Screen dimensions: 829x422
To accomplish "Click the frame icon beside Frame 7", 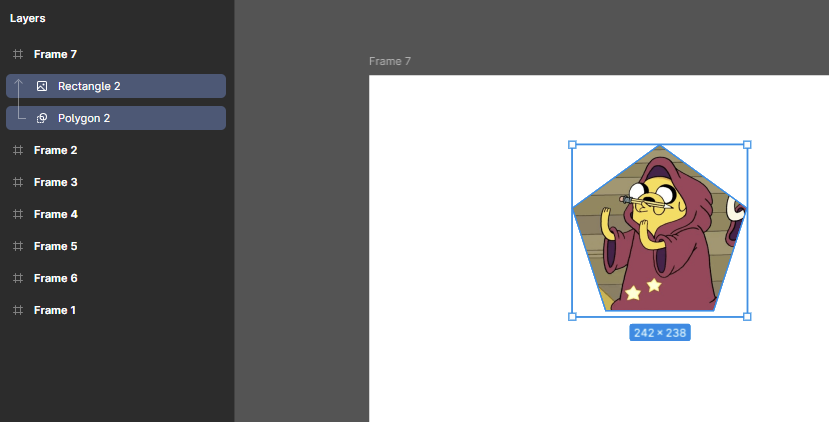I will [18, 54].
